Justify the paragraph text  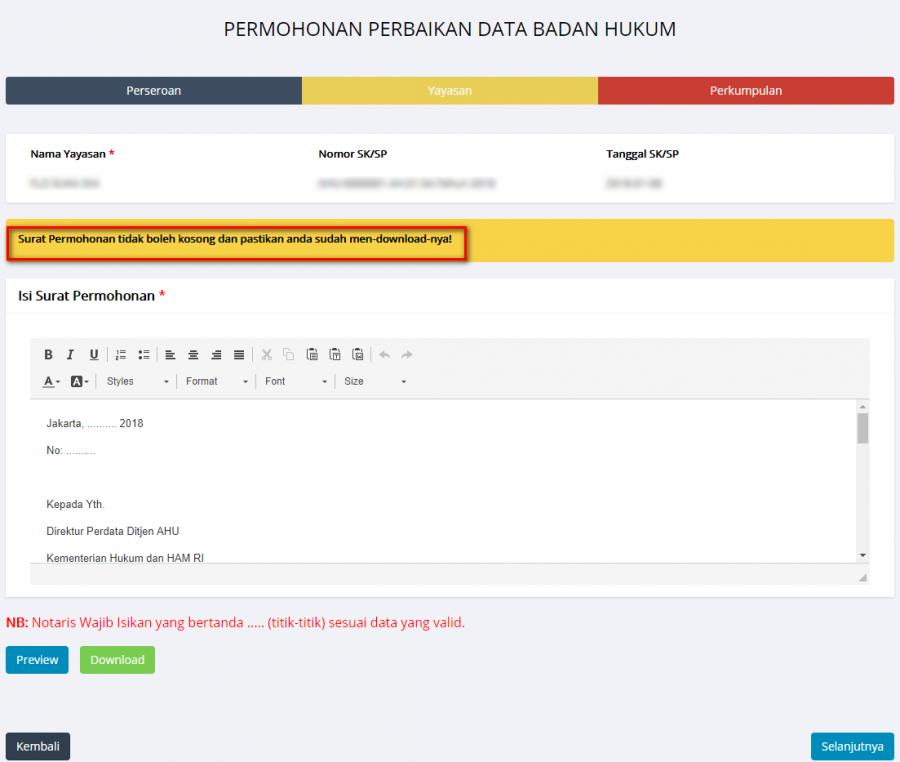tap(239, 355)
